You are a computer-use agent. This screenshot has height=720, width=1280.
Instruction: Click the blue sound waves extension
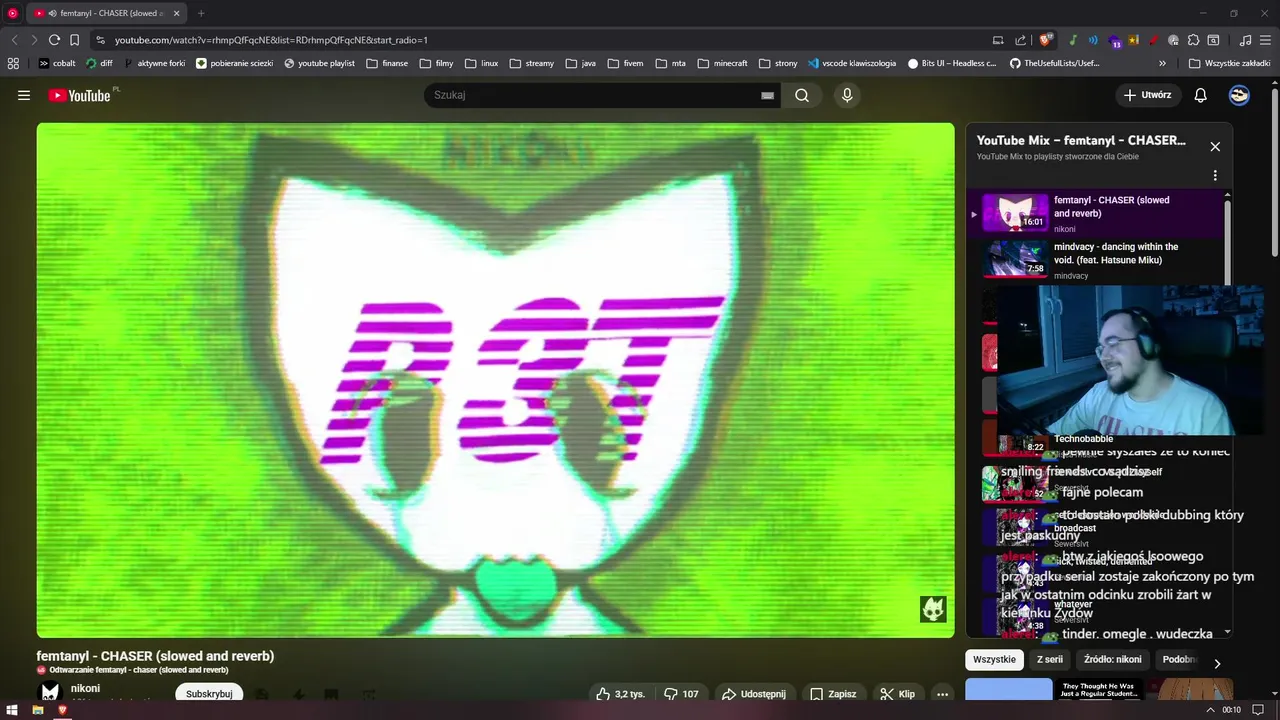click(1093, 40)
